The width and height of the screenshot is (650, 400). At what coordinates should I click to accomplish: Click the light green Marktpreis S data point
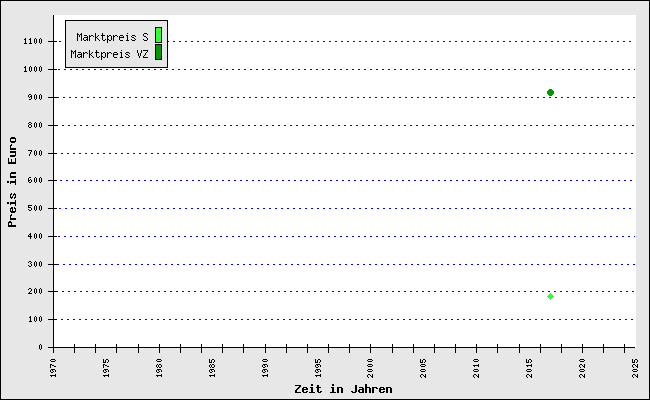[550, 296]
